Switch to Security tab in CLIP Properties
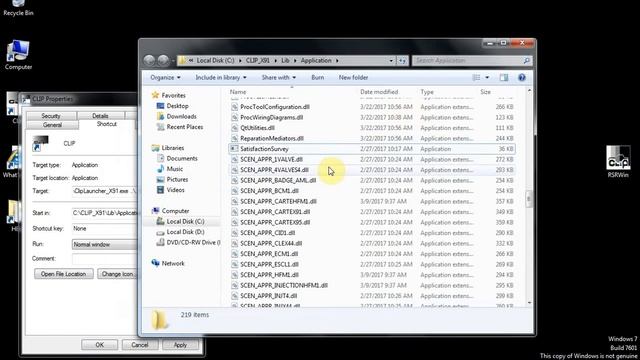 point(51,116)
